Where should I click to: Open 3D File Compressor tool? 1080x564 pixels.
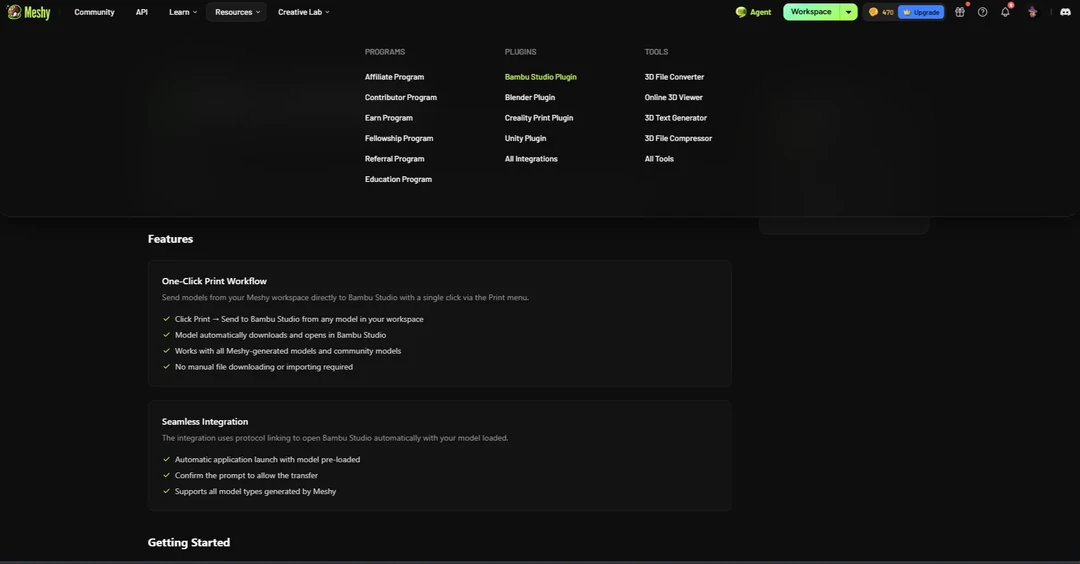(678, 138)
